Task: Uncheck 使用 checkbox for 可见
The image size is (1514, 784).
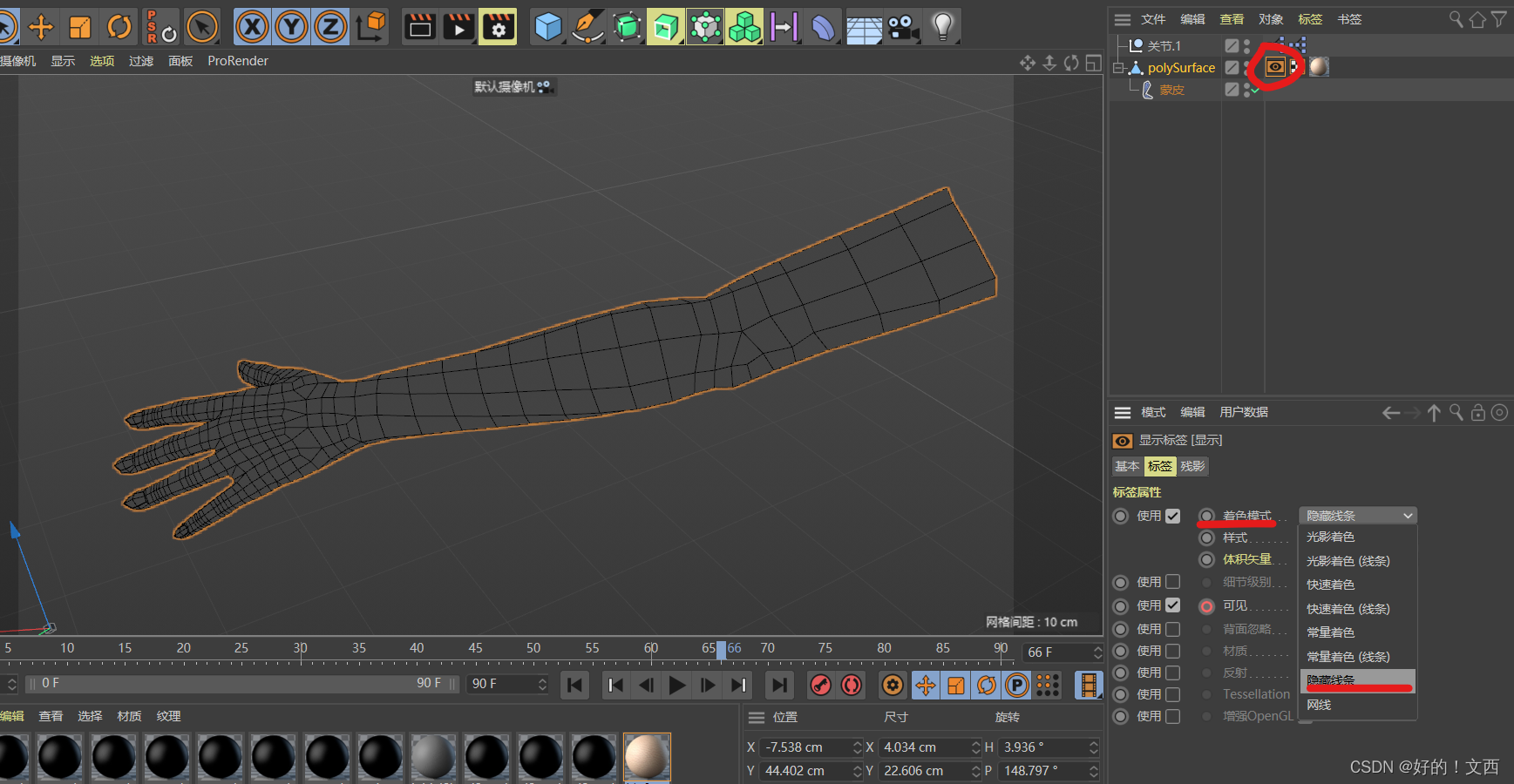Action: pos(1173,605)
